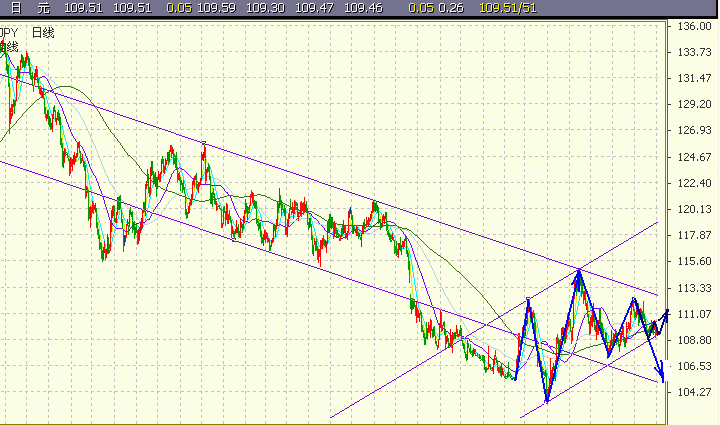Click the 124.67 price axis label
720x425 pixels.
(x=694, y=157)
